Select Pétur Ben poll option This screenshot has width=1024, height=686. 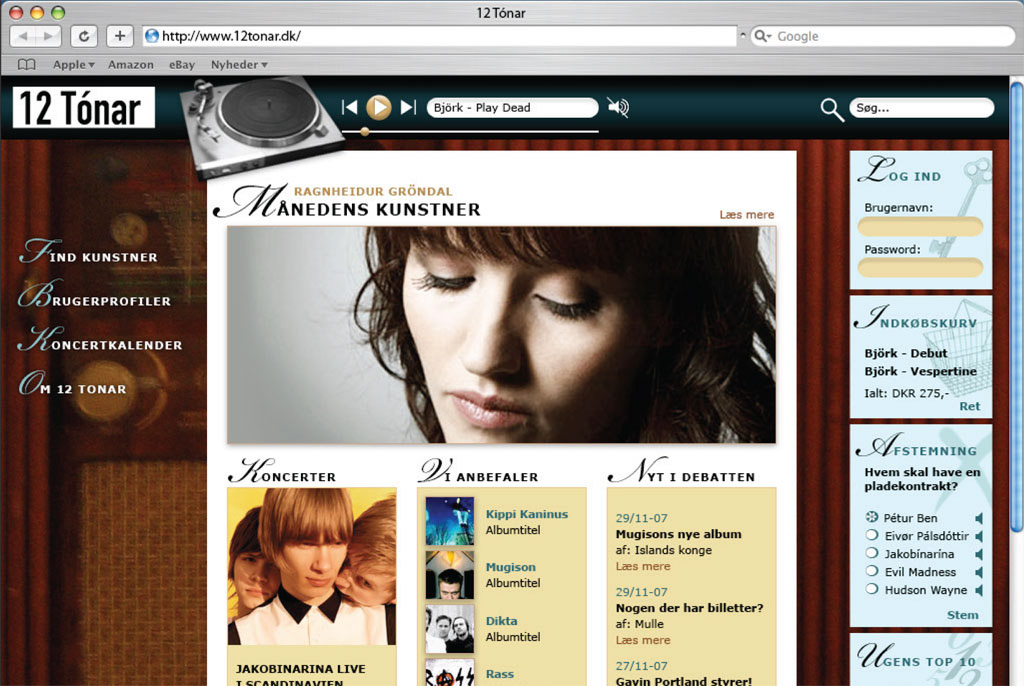point(872,517)
